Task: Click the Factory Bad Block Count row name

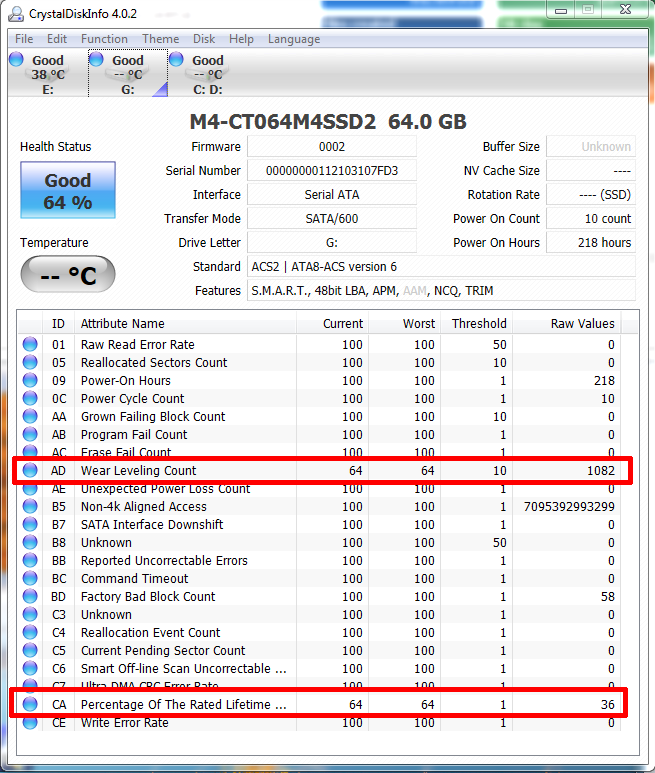Action: (x=148, y=596)
